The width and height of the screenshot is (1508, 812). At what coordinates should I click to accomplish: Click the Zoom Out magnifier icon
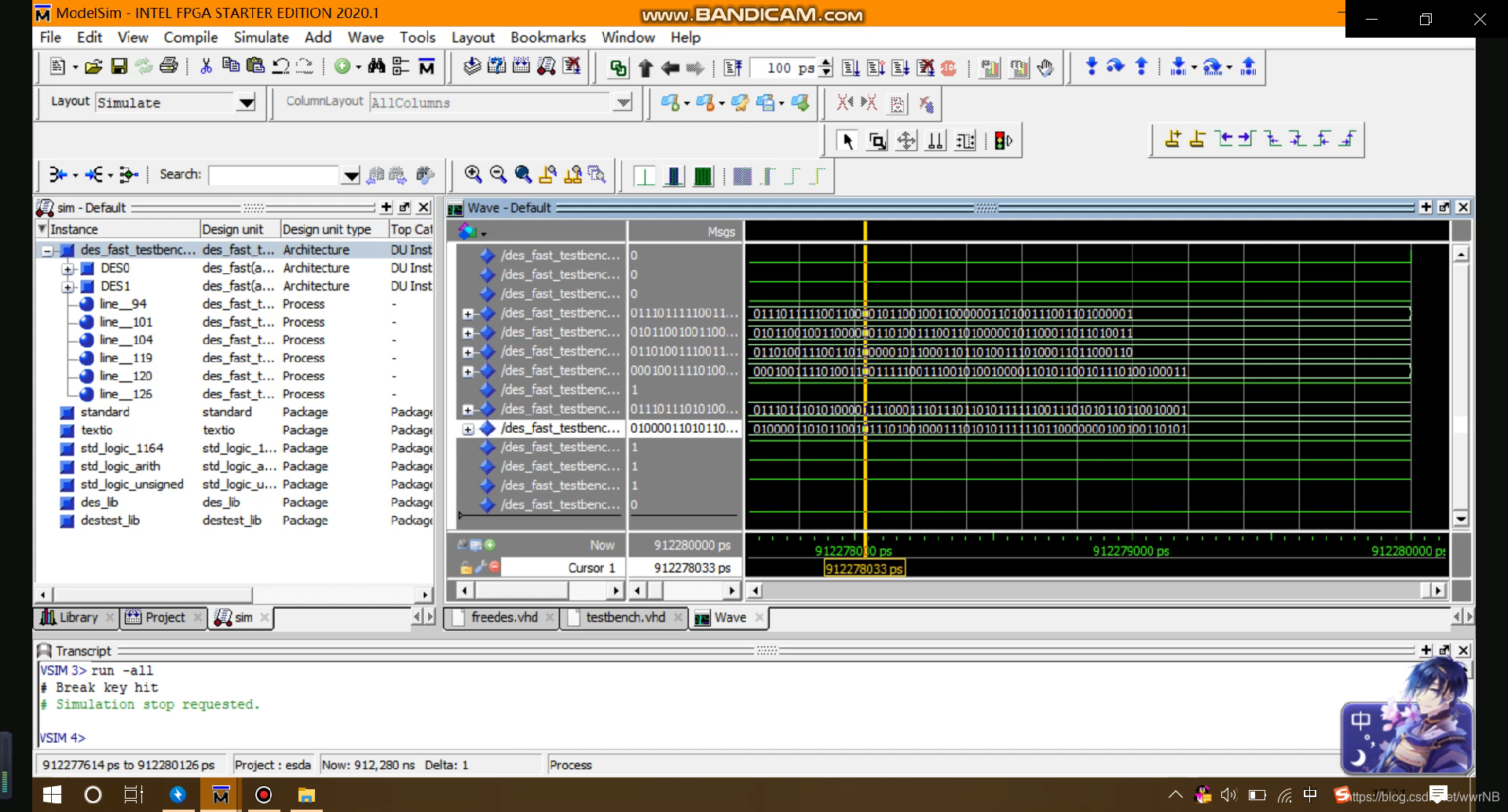498,174
